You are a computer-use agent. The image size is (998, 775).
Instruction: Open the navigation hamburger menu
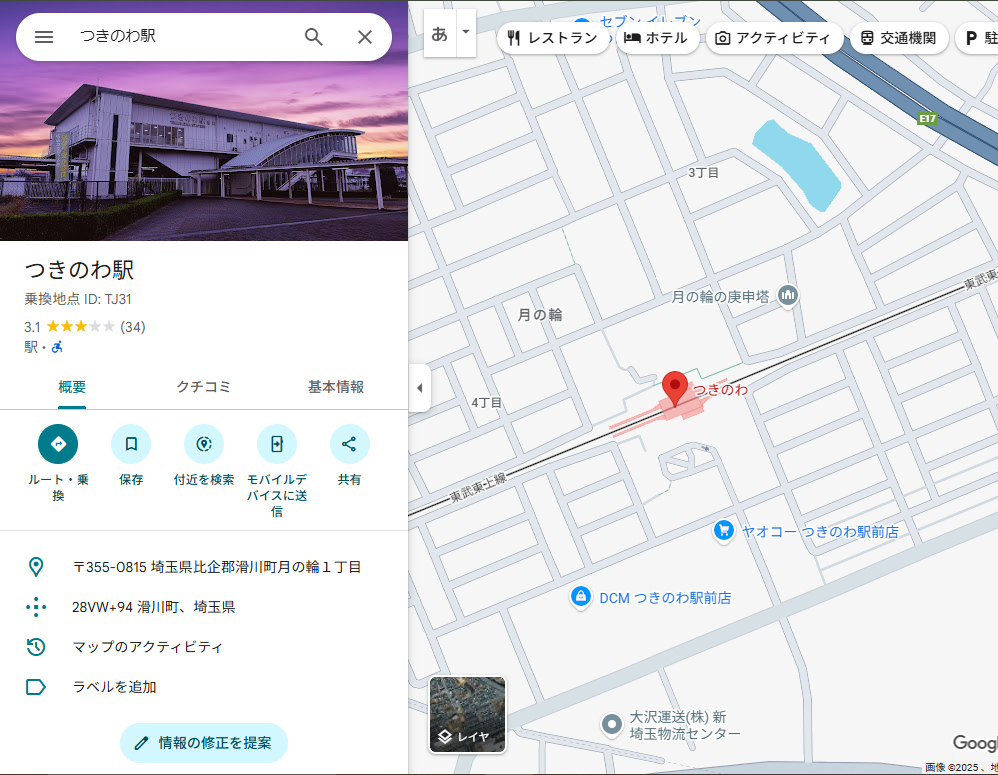coord(43,36)
